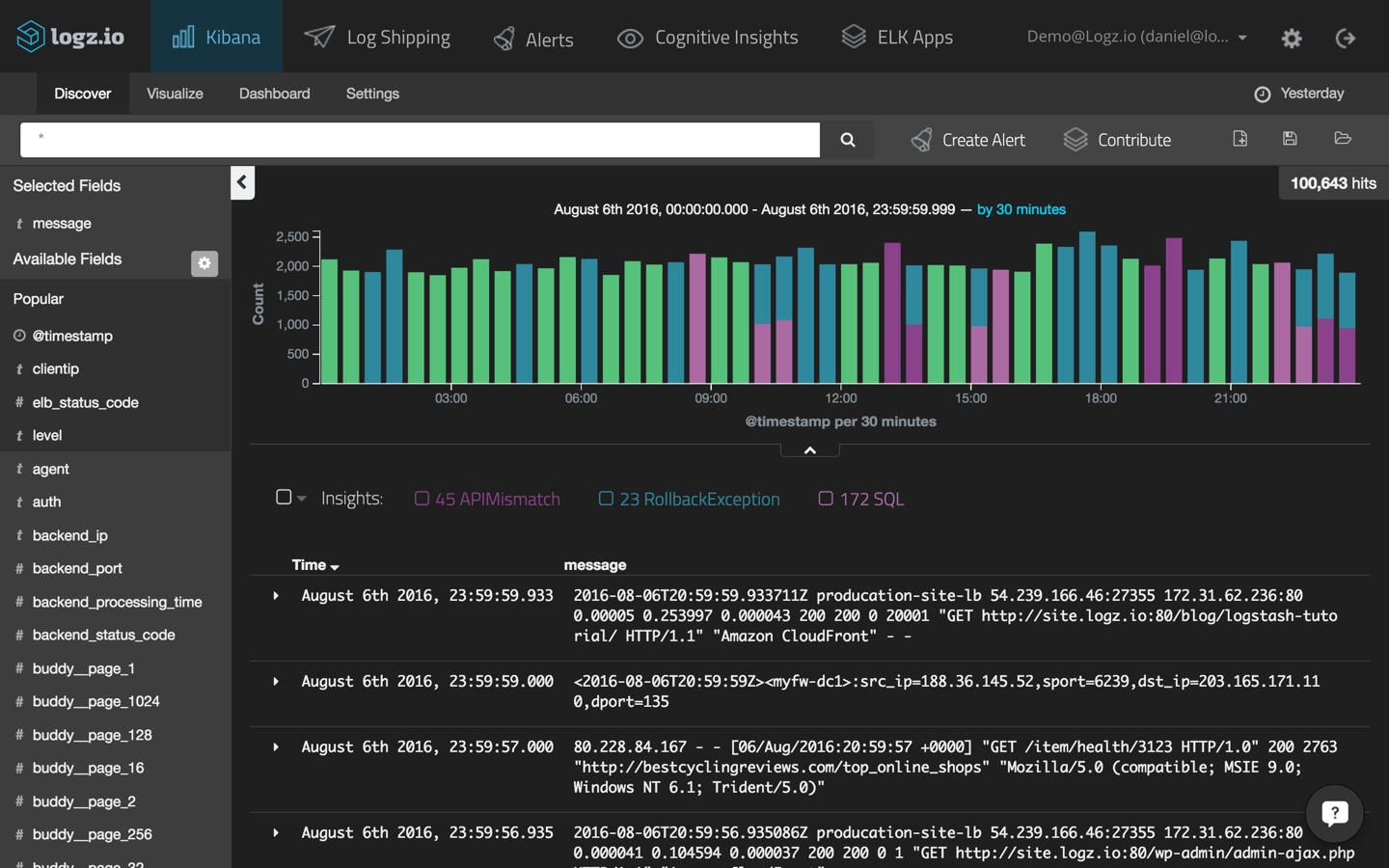The height and width of the screenshot is (868, 1389).
Task: Expand the log row at 23:59:56.935
Action: tap(276, 833)
